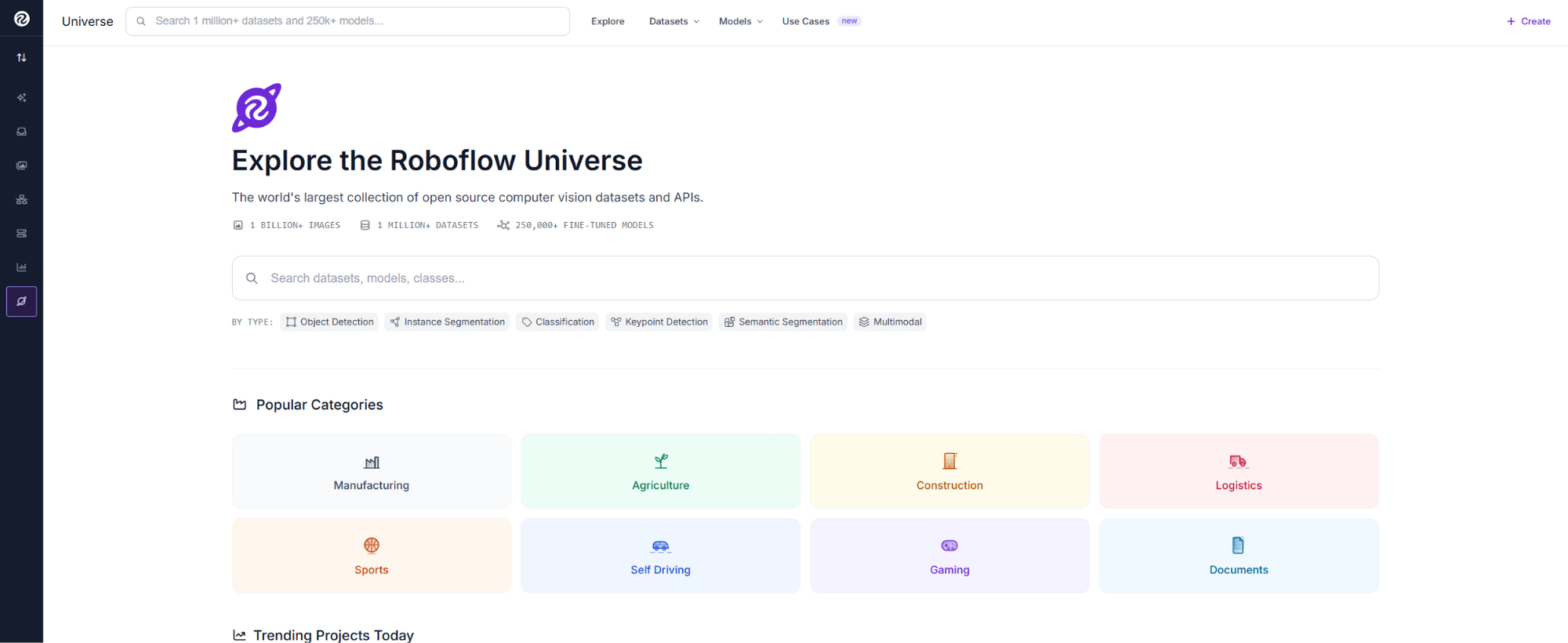Viewport: 1568px width, 643px height.
Task: Open the up-down arrows sidebar icon
Action: [22, 57]
